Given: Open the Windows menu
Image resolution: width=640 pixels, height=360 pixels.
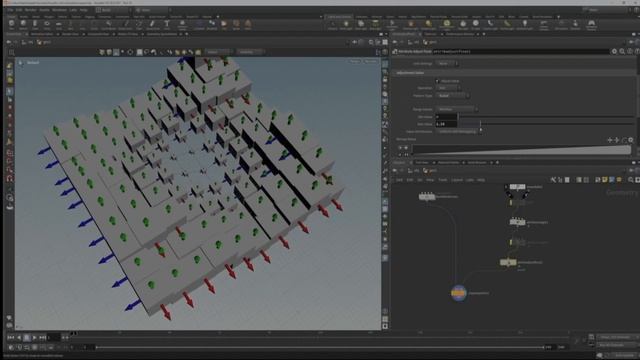Looking at the screenshot, I should (59, 10).
